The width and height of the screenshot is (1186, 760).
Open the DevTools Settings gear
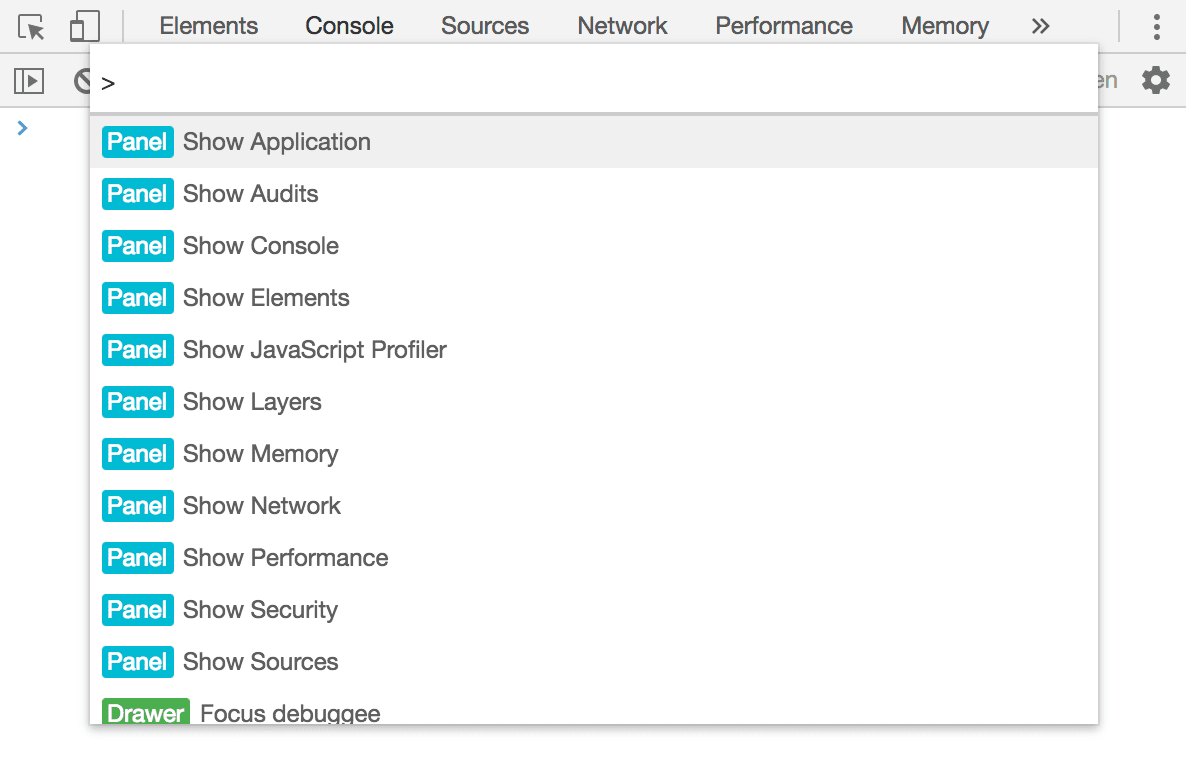[1155, 80]
